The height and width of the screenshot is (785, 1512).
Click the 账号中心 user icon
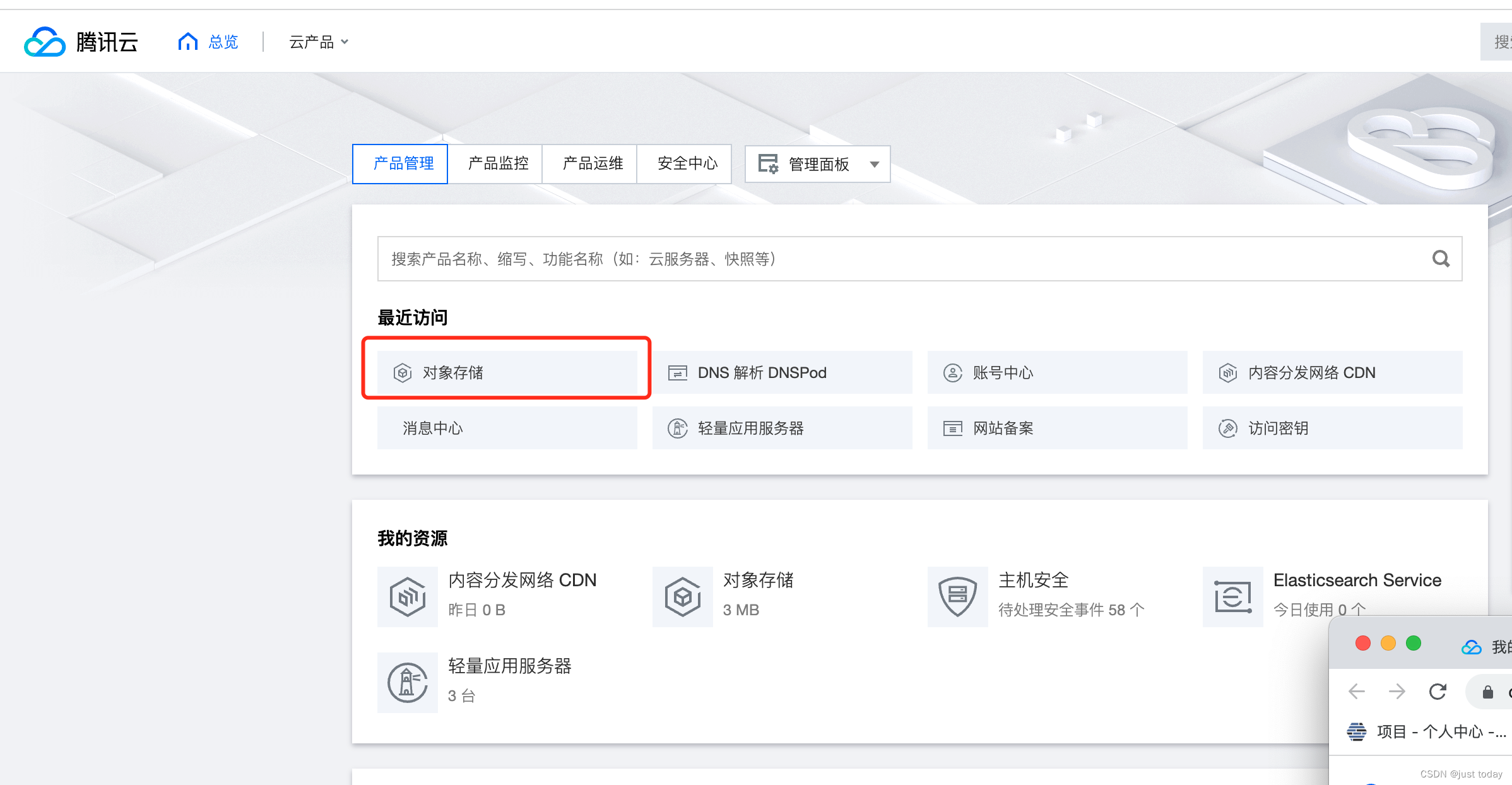tap(953, 373)
